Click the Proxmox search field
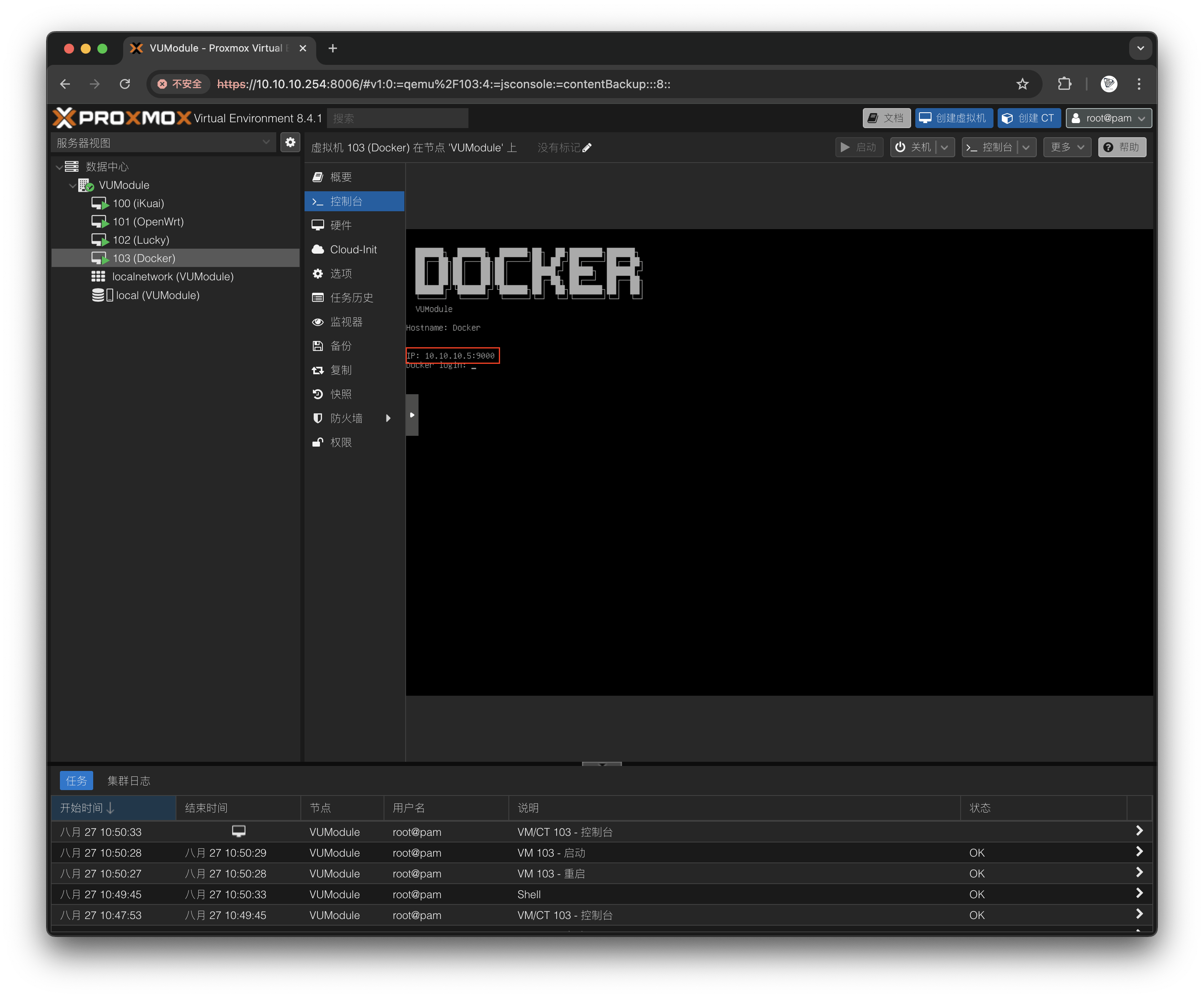 pyautogui.click(x=397, y=119)
